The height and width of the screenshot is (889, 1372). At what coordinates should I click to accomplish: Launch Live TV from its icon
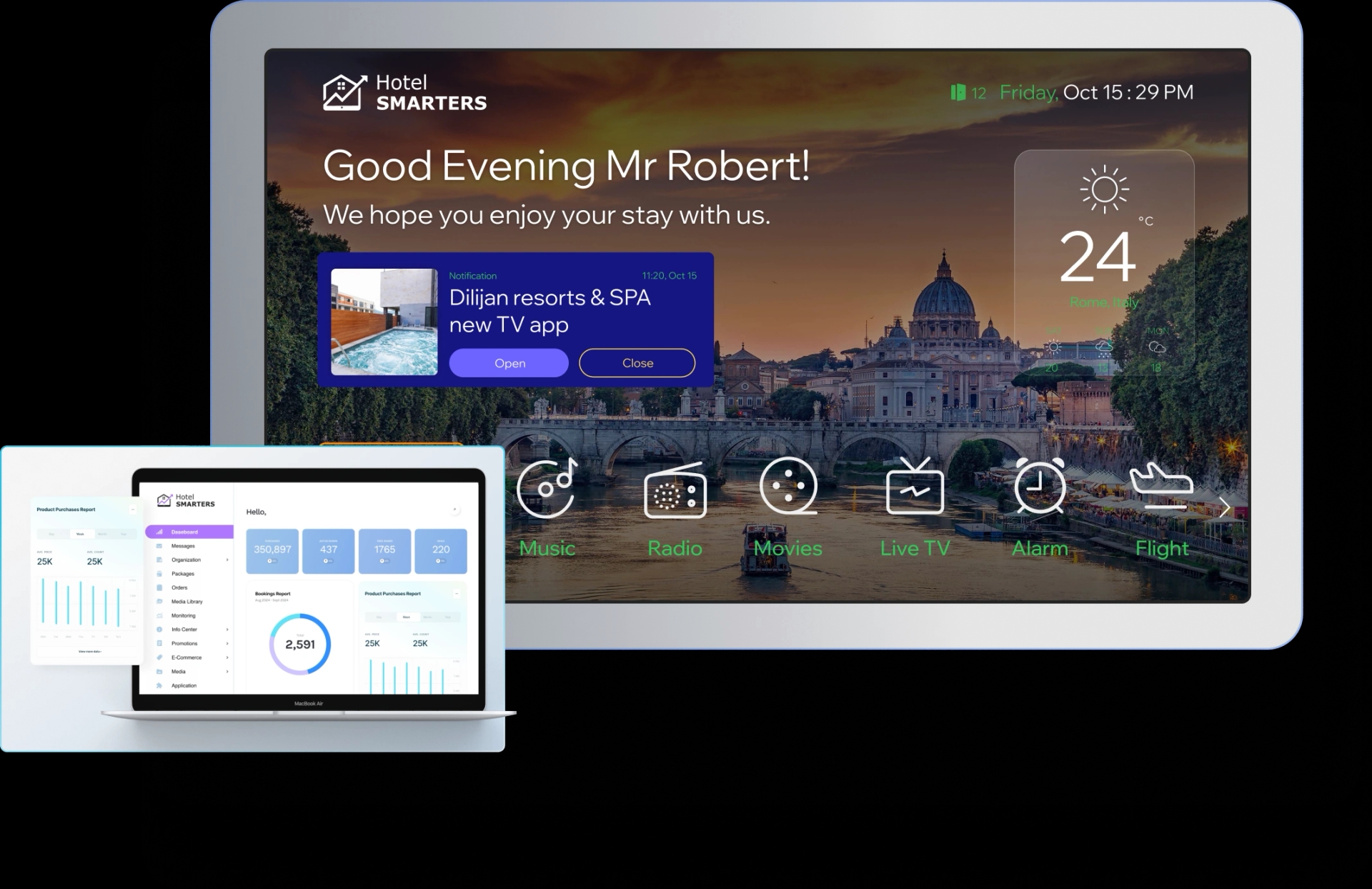[x=915, y=490]
